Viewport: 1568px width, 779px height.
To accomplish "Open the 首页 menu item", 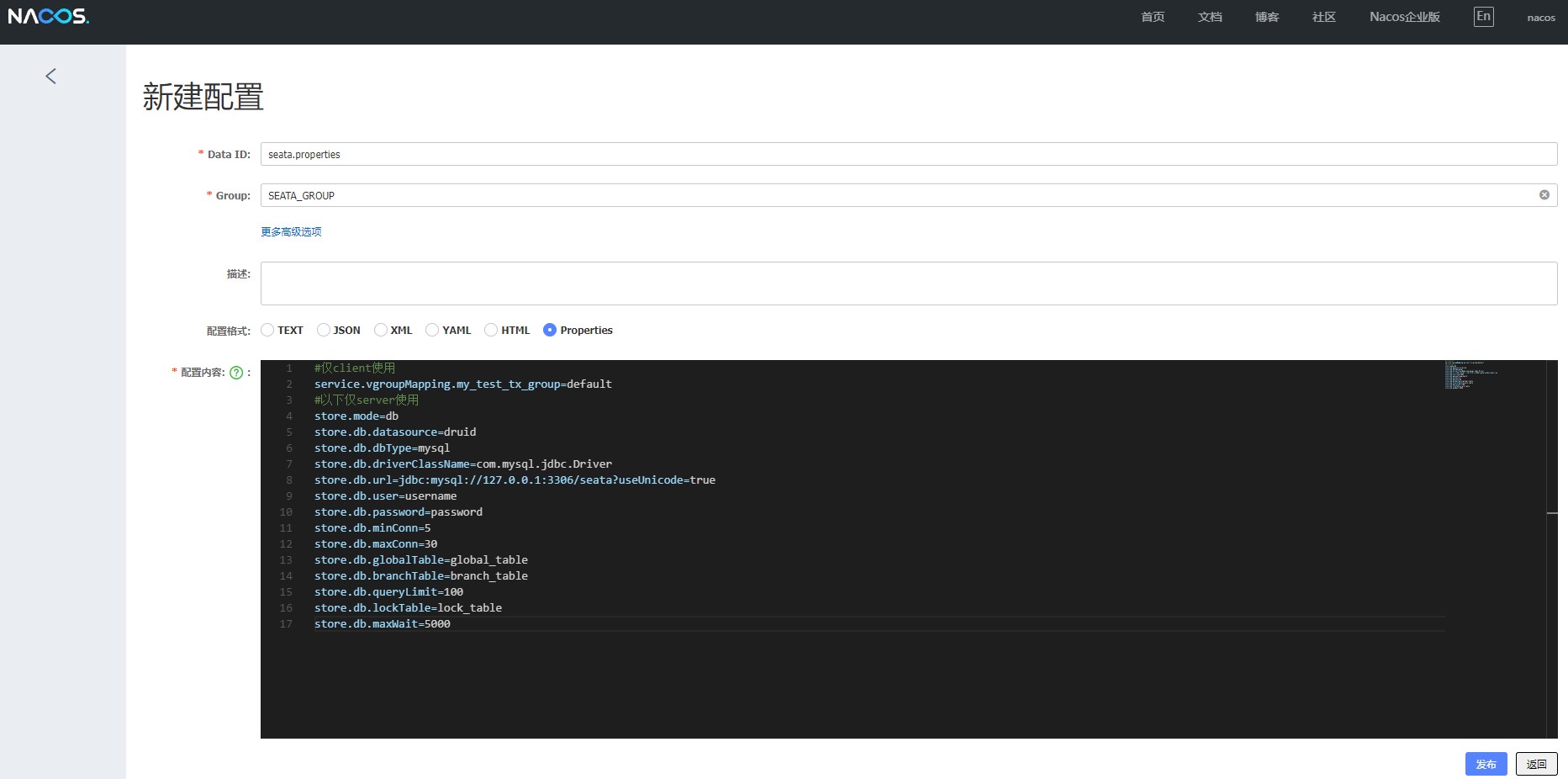I will (x=1152, y=17).
